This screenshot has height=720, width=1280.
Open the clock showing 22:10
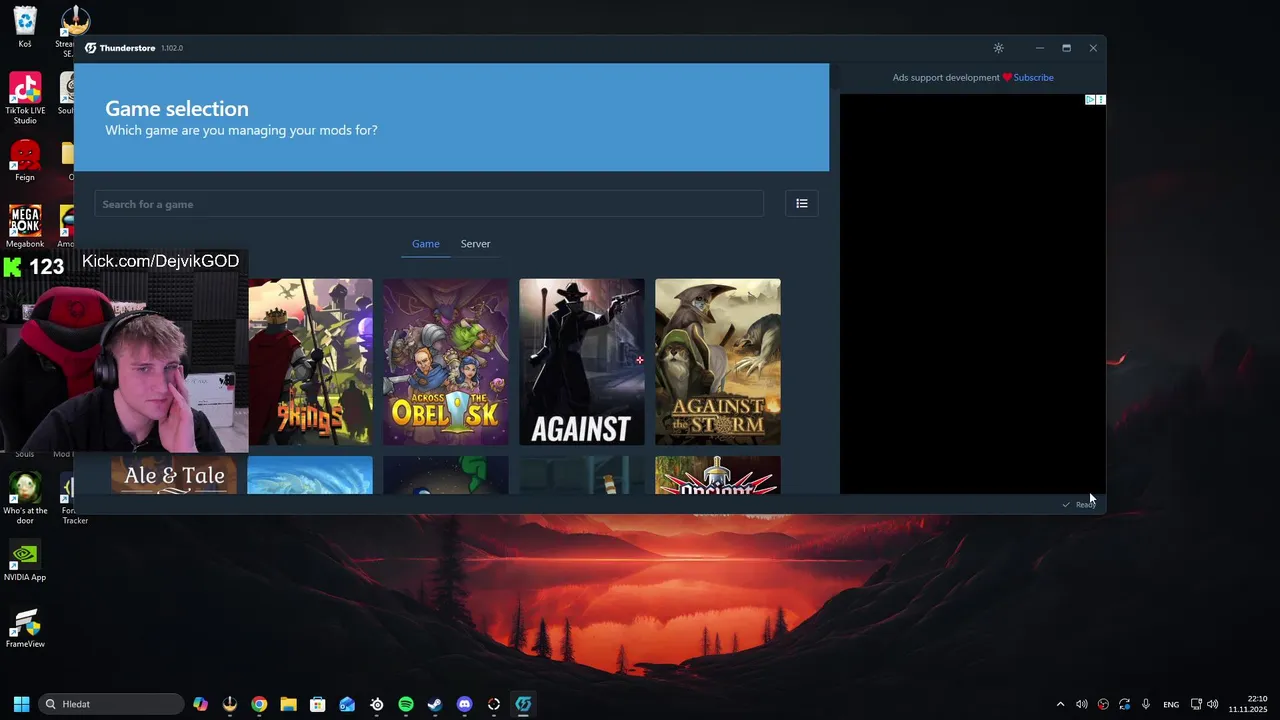[x=1248, y=704]
